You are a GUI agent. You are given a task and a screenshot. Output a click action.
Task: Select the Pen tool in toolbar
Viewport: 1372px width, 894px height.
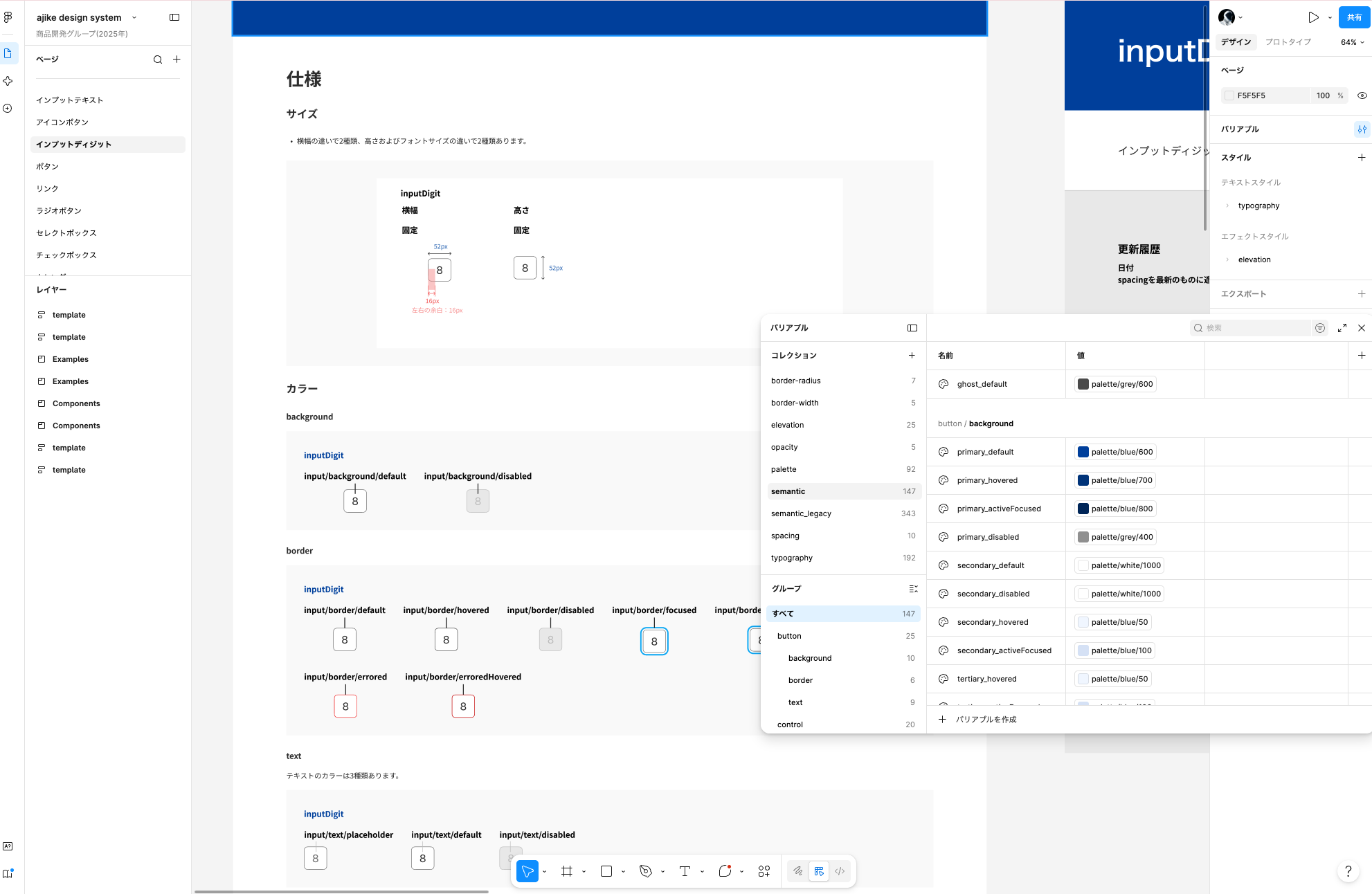tap(646, 871)
